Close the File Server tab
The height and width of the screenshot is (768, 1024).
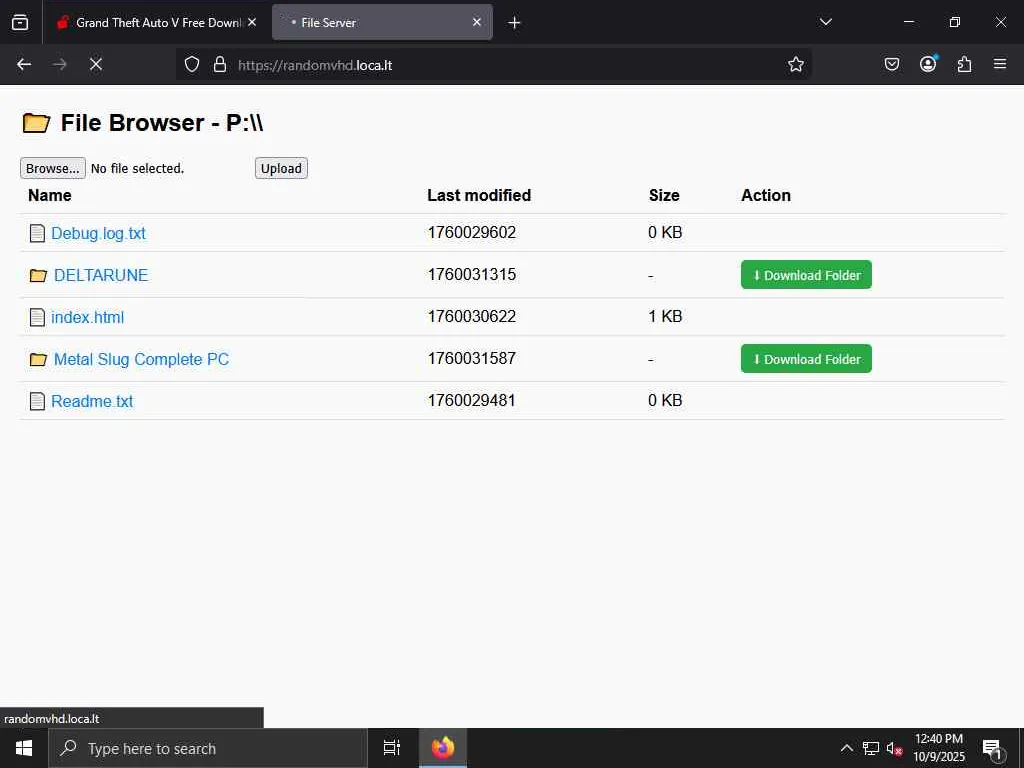[x=477, y=22]
